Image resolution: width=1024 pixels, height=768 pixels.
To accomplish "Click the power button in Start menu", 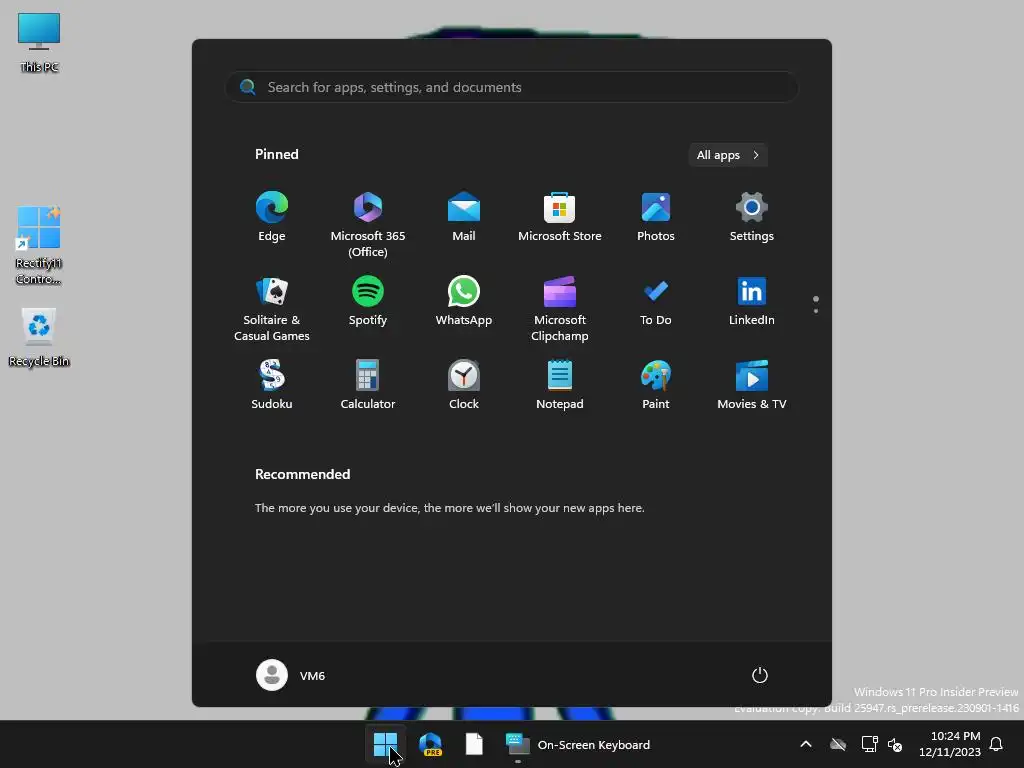I will pyautogui.click(x=760, y=675).
